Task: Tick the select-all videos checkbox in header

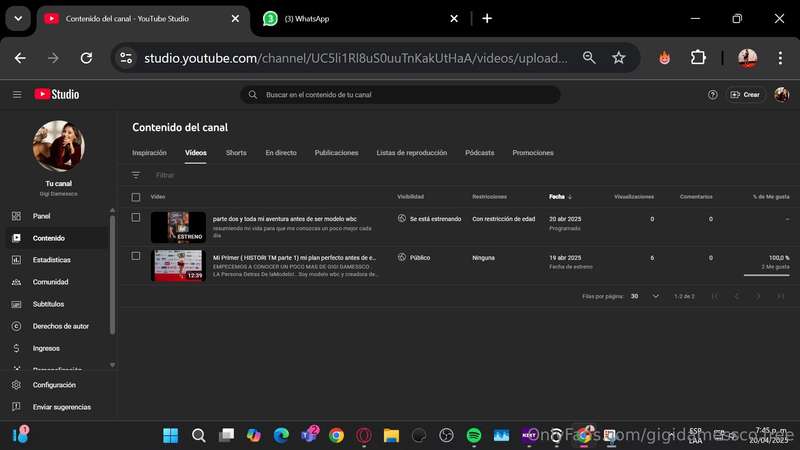Action: 136,197
